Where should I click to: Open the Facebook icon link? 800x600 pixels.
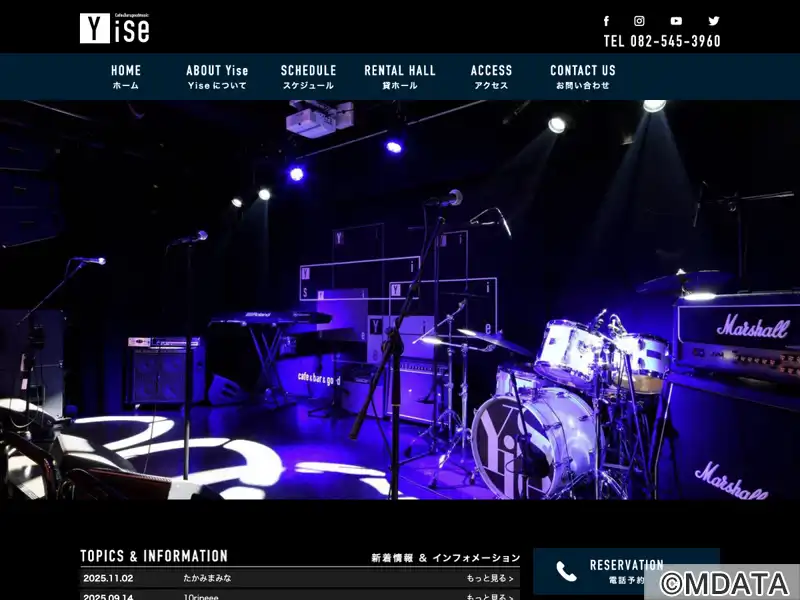[606, 21]
